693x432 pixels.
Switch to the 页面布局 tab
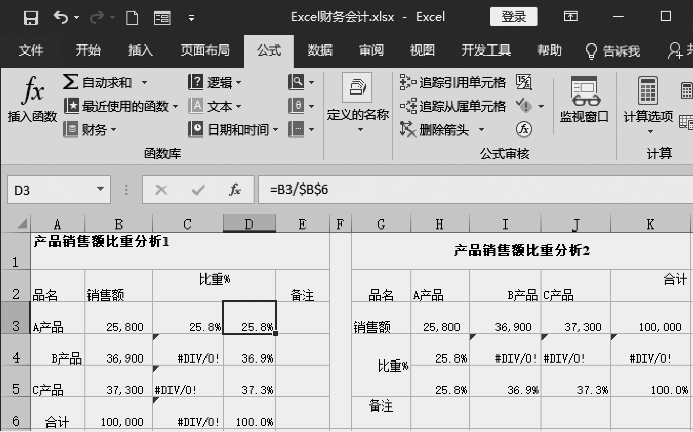205,50
